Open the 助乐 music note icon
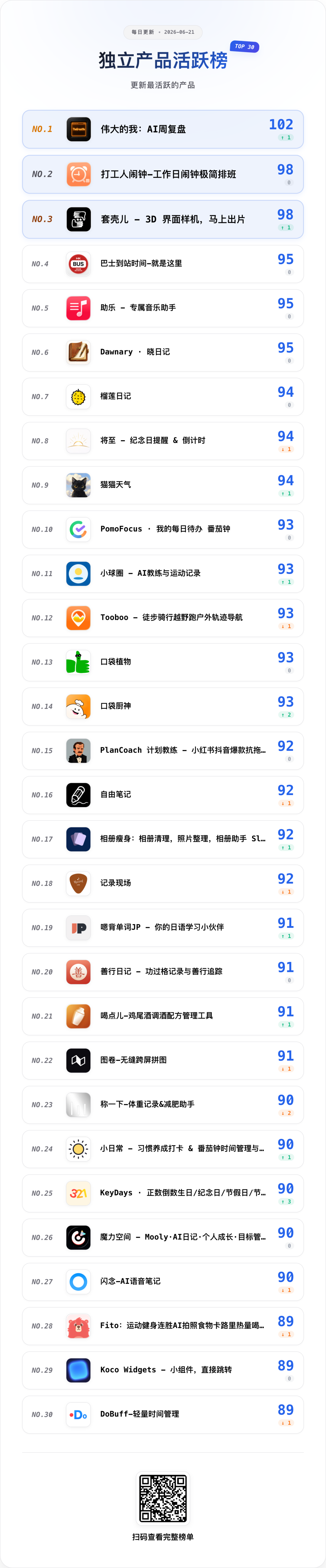This screenshot has height=1568, width=326. pyautogui.click(x=78, y=308)
